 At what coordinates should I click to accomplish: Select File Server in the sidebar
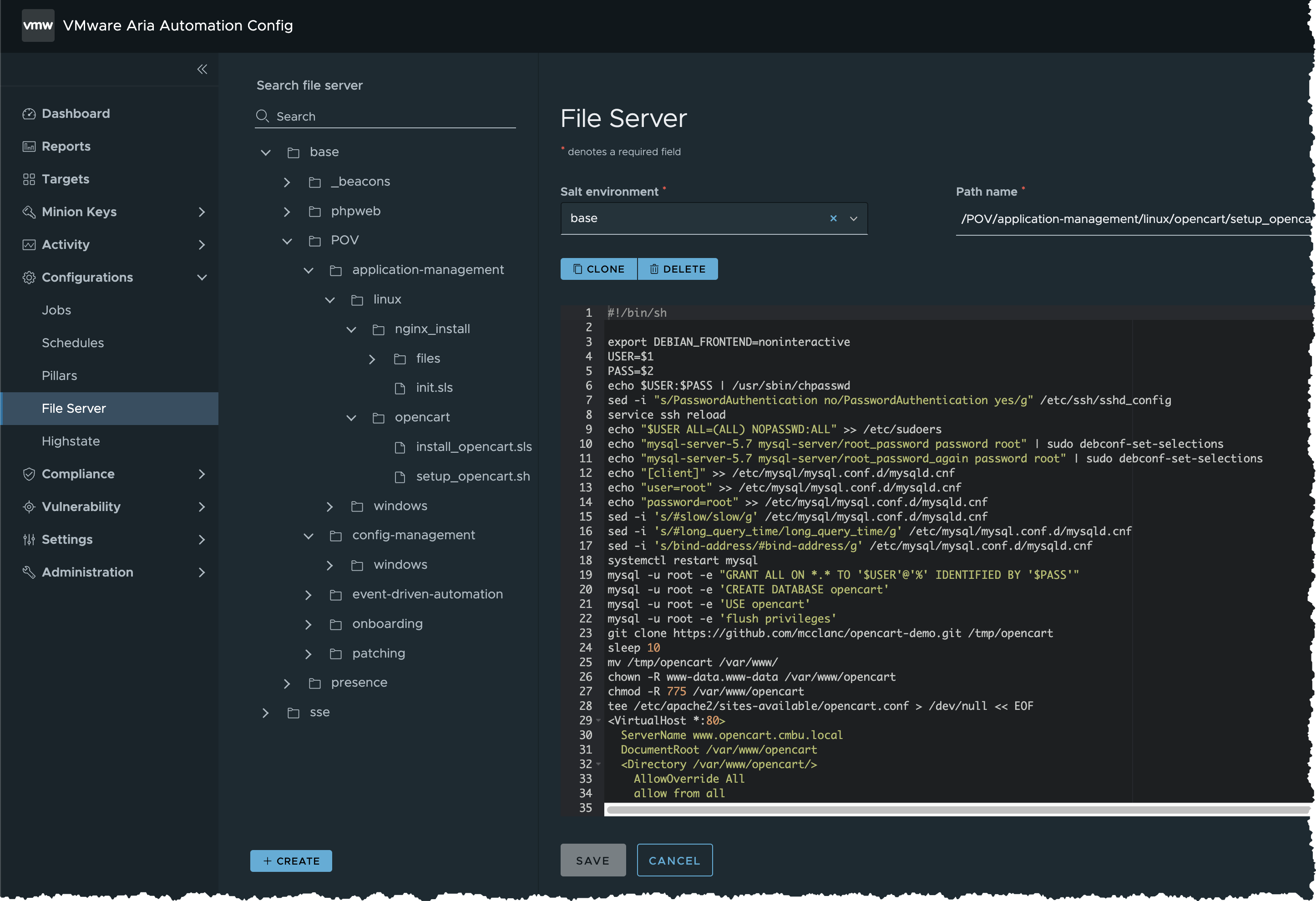click(109, 408)
